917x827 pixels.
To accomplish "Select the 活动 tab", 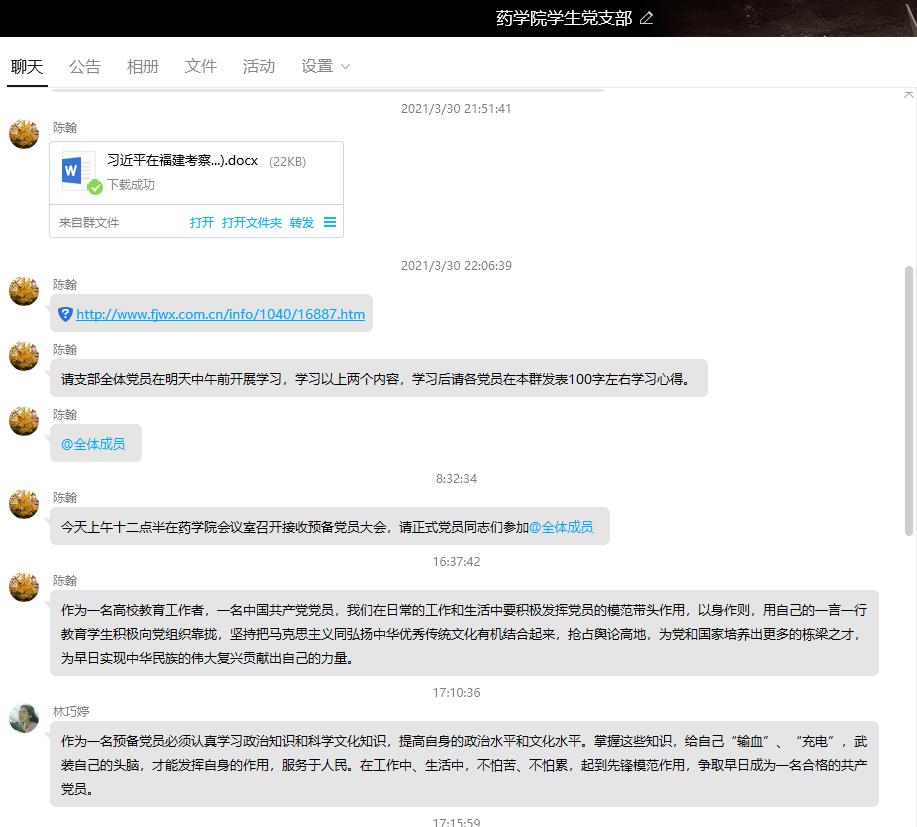I will coord(259,66).
